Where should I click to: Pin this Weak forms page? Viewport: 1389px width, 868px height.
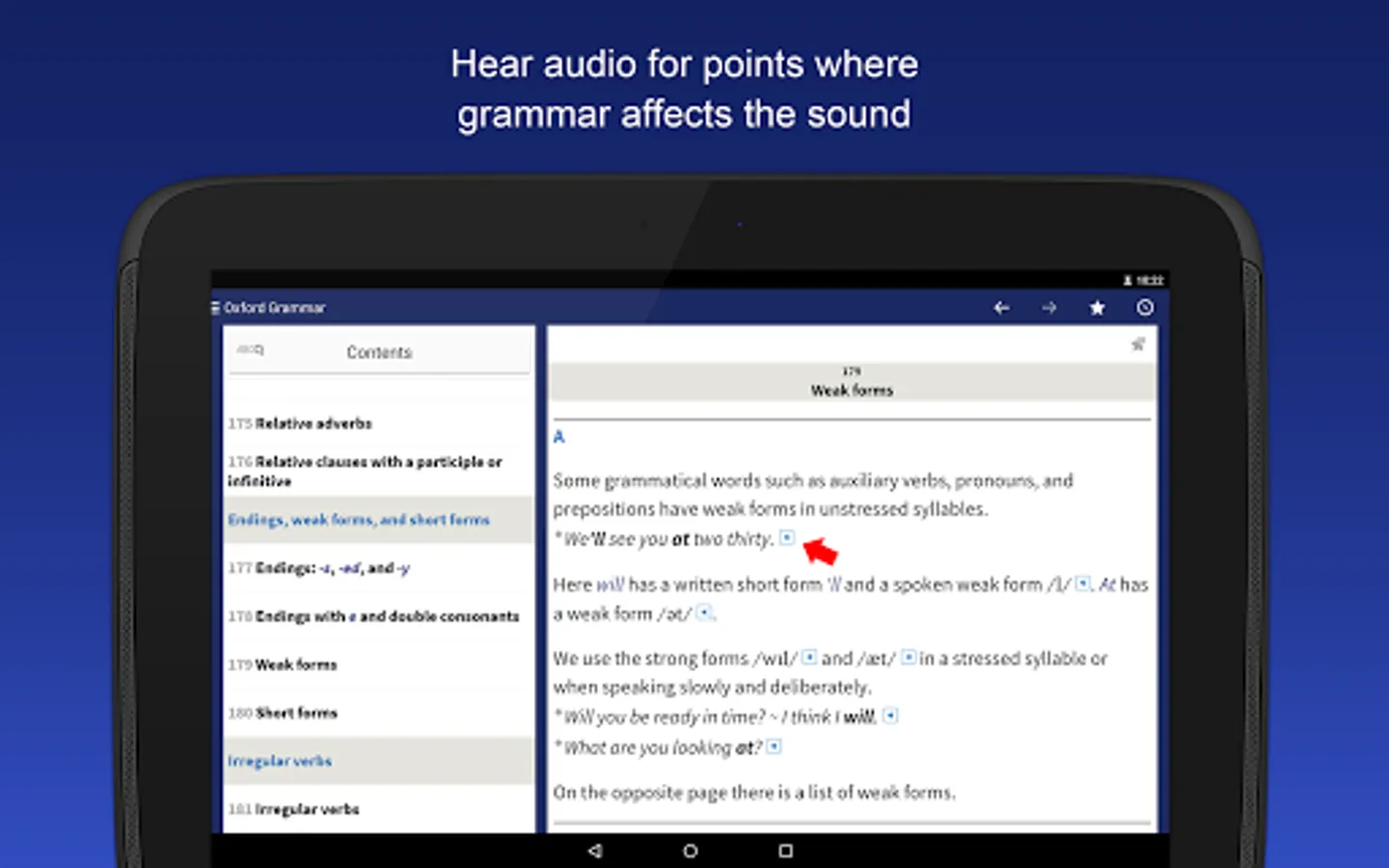(x=1138, y=344)
